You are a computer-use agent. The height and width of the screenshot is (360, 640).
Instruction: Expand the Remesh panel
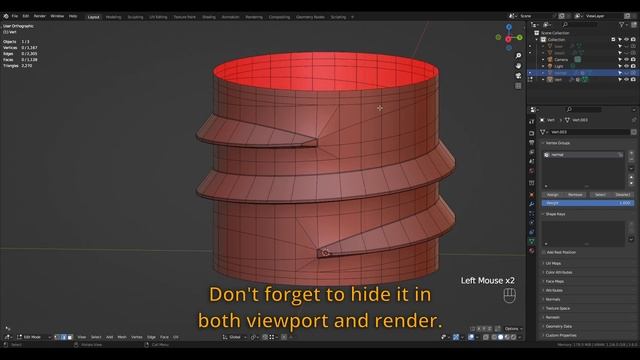click(x=552, y=318)
